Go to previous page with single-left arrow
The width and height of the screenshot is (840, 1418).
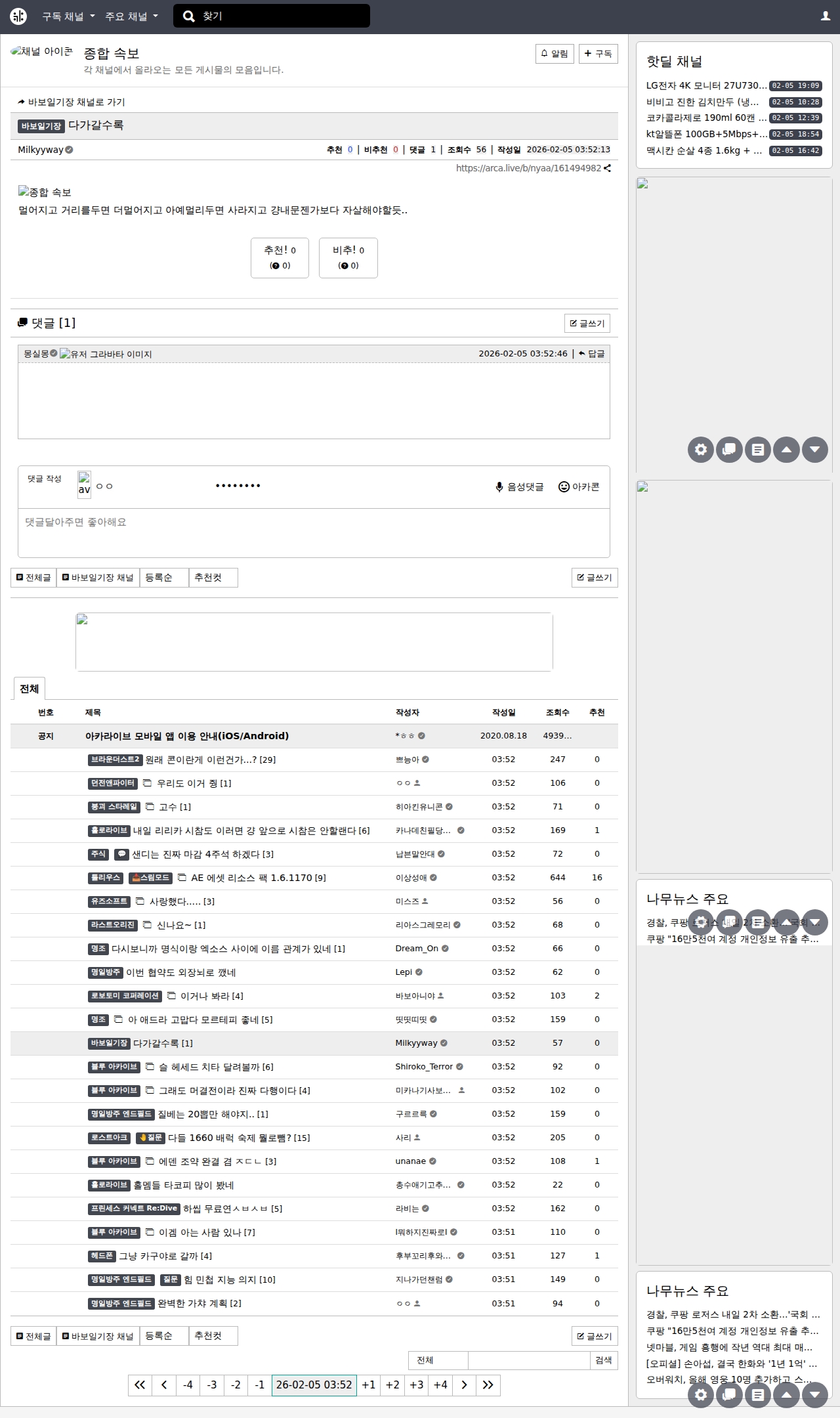pos(163,1385)
